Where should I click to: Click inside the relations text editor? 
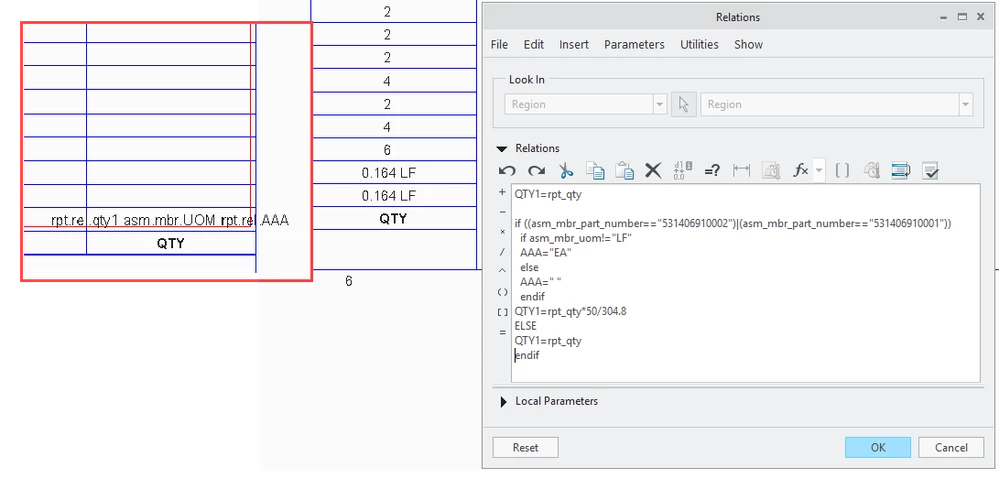pos(745,283)
